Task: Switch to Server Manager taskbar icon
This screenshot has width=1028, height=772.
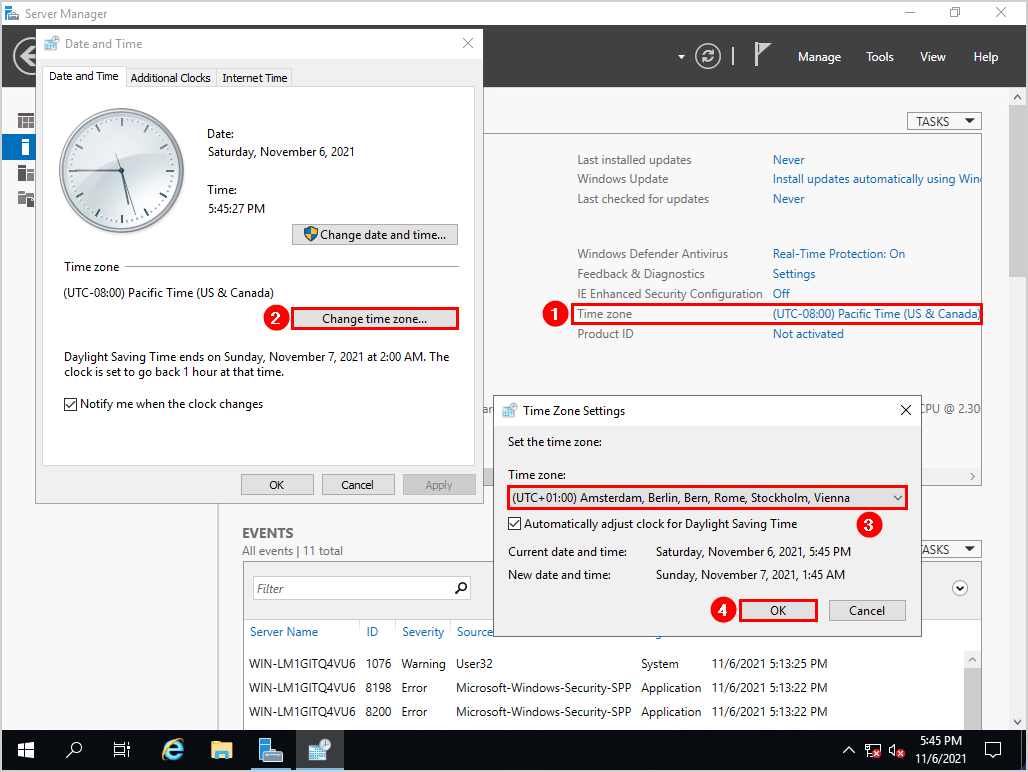Action: coord(270,750)
